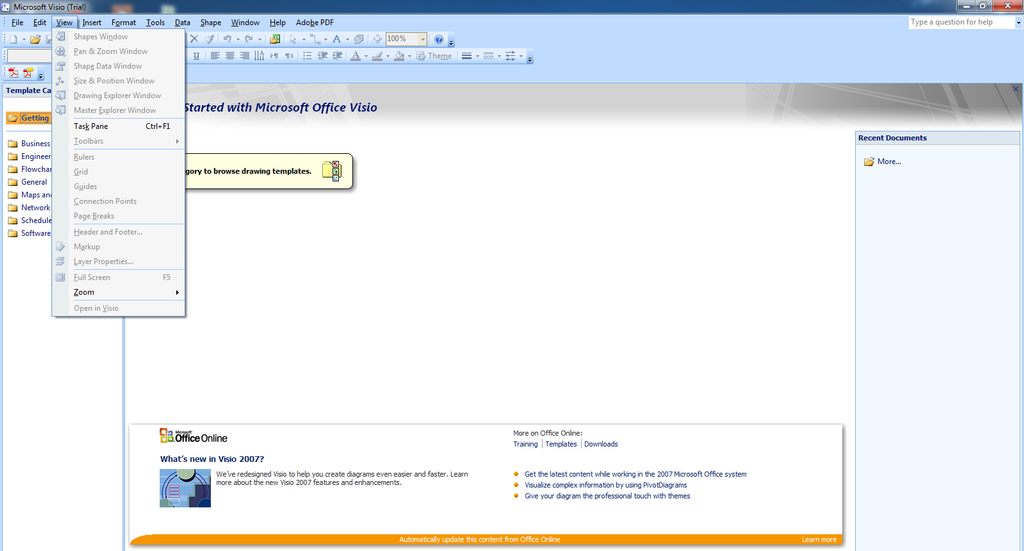Open the Training link
The height and width of the screenshot is (551, 1024).
coord(525,444)
